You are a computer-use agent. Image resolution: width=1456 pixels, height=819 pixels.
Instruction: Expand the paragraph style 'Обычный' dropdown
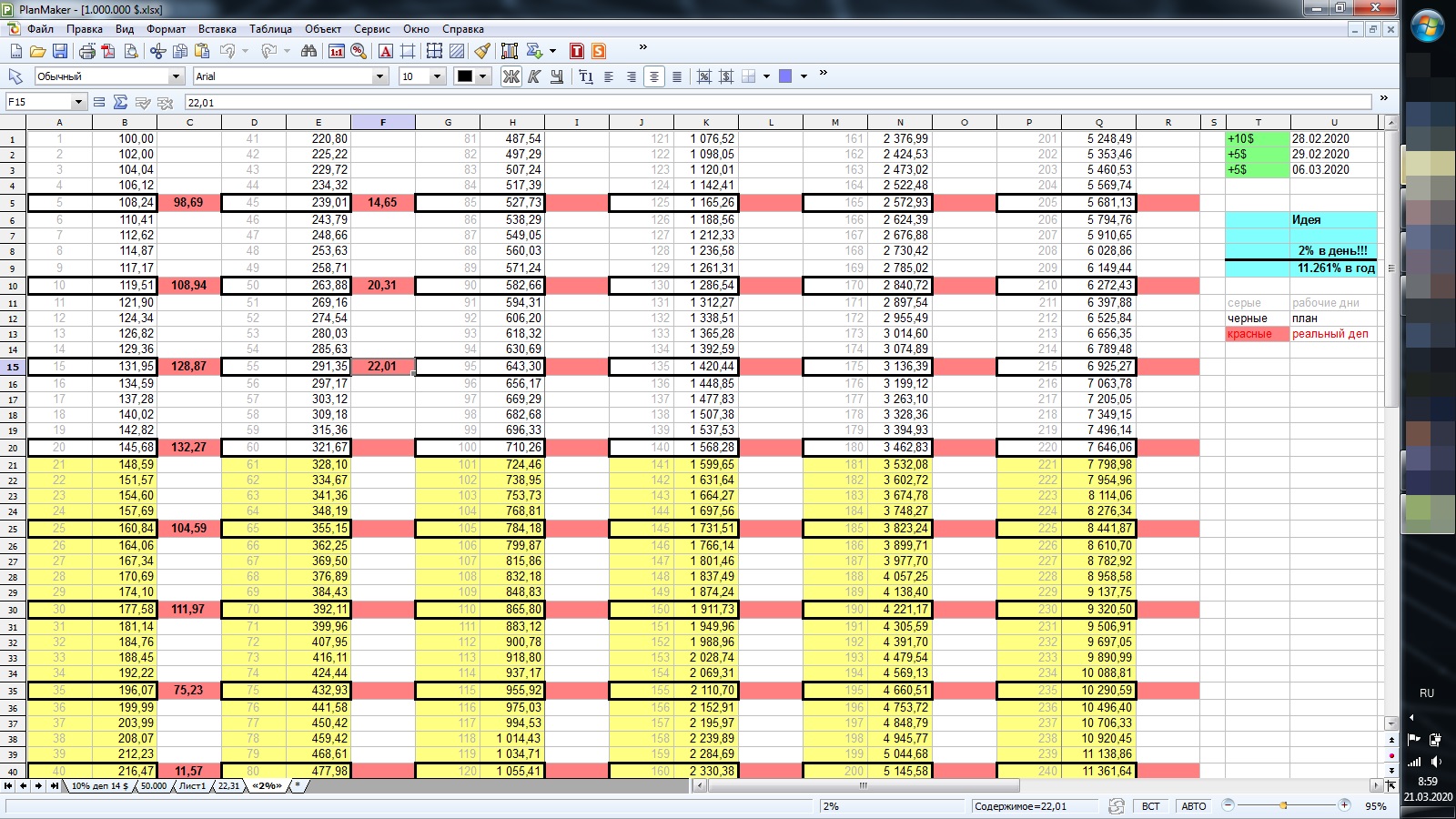click(x=176, y=76)
